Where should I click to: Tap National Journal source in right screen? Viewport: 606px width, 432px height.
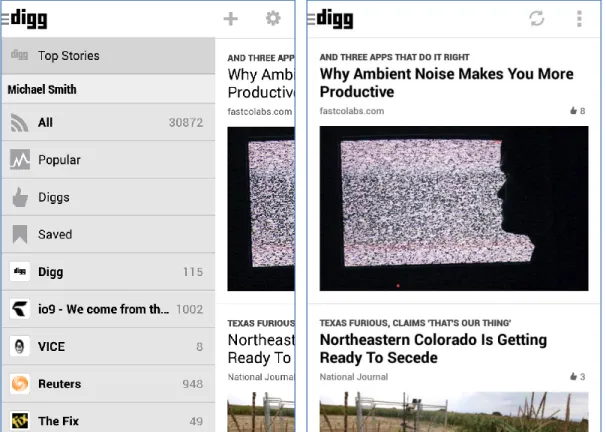pos(354,377)
